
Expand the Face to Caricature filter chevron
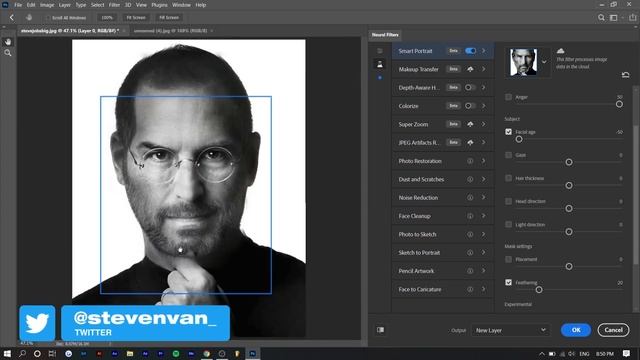[484, 289]
